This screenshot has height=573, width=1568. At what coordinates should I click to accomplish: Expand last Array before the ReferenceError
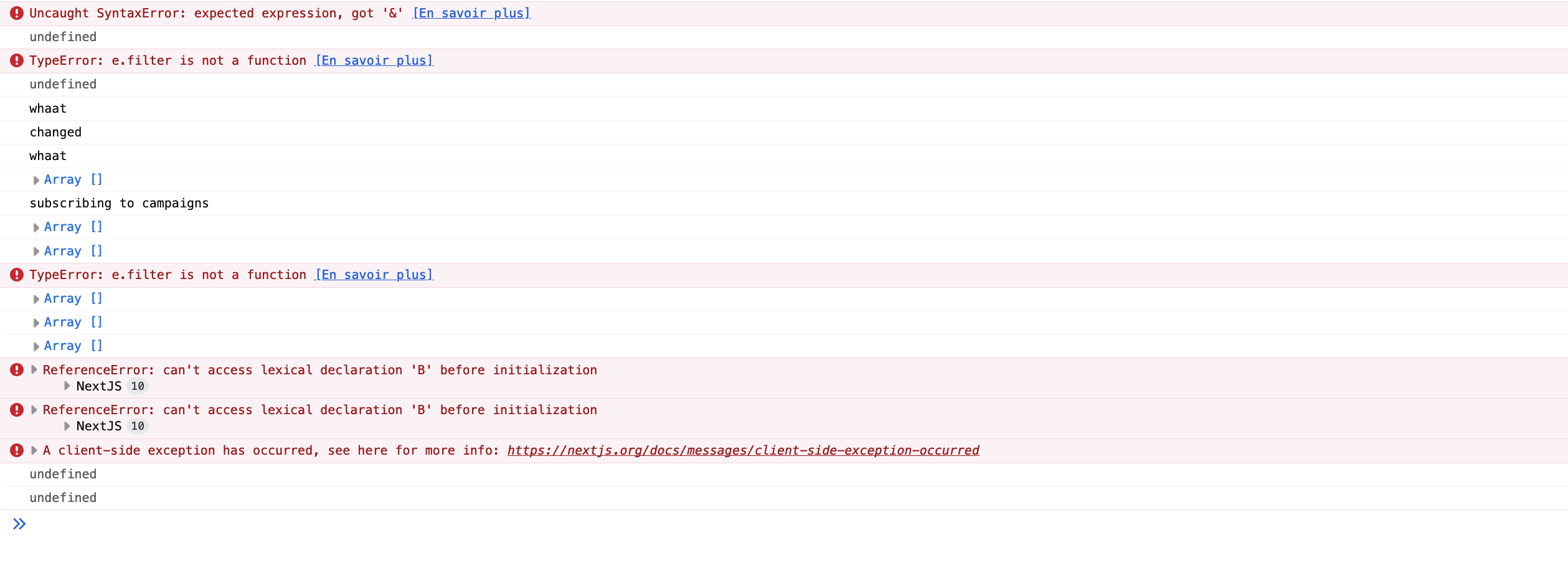point(36,346)
